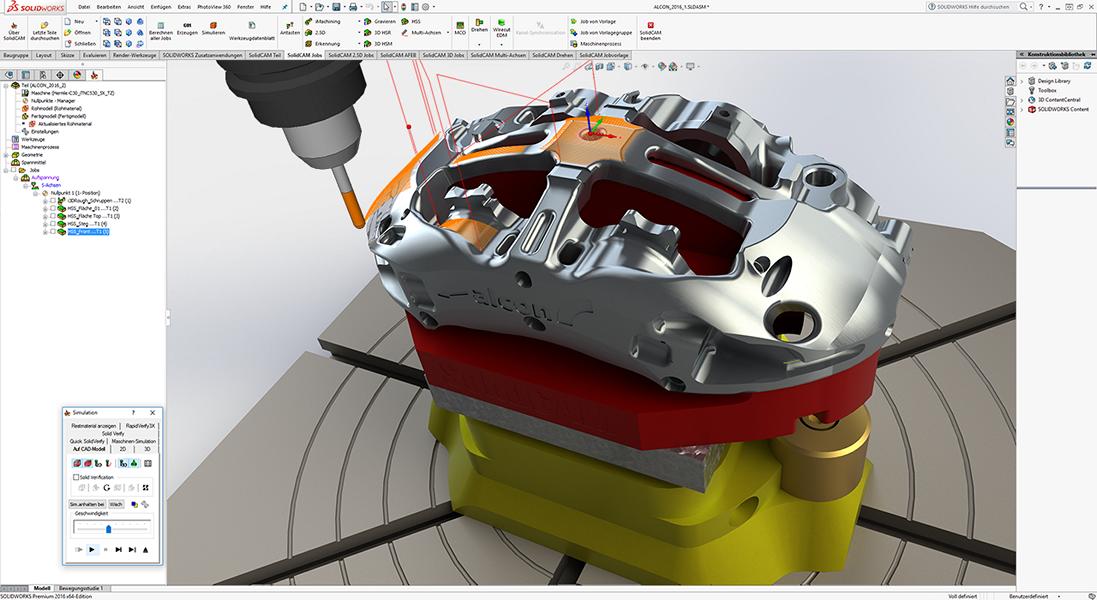Click SolidCAM beenden exit icon
This screenshot has width=1097, height=600.
pos(650,31)
